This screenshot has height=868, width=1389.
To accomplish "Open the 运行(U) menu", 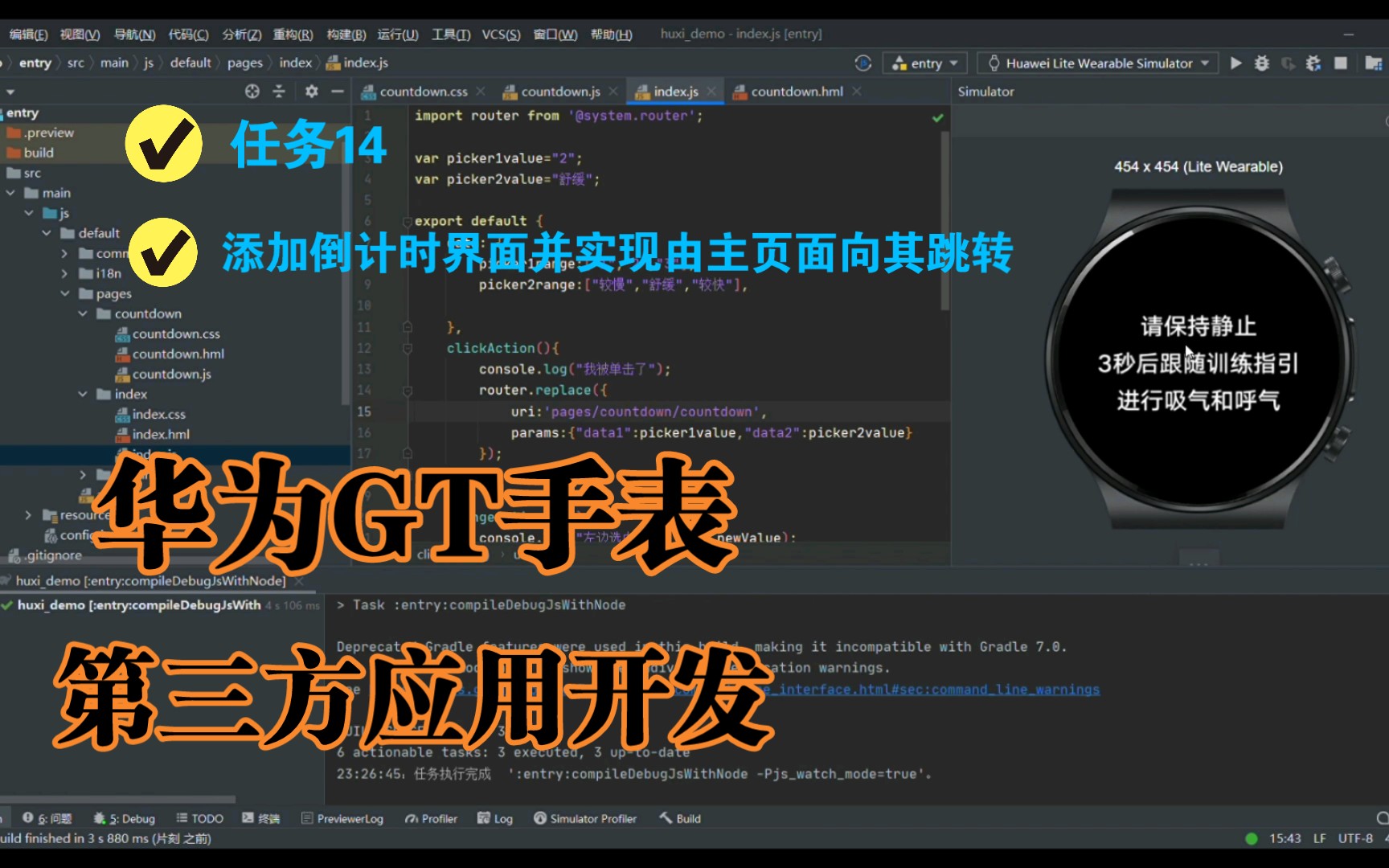I will (x=398, y=34).
